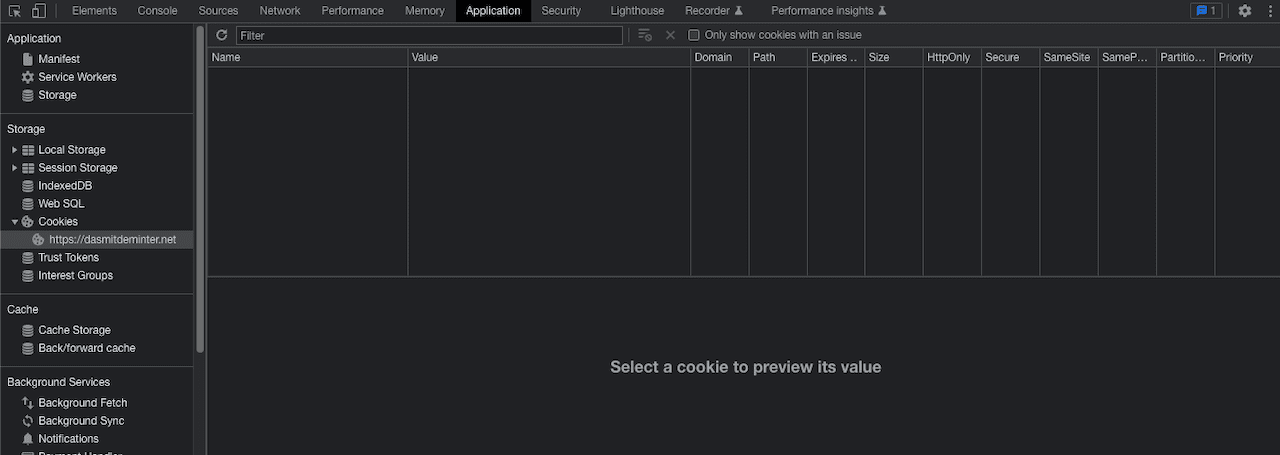Open the Memory tab
The height and width of the screenshot is (455, 1280).
pos(425,11)
